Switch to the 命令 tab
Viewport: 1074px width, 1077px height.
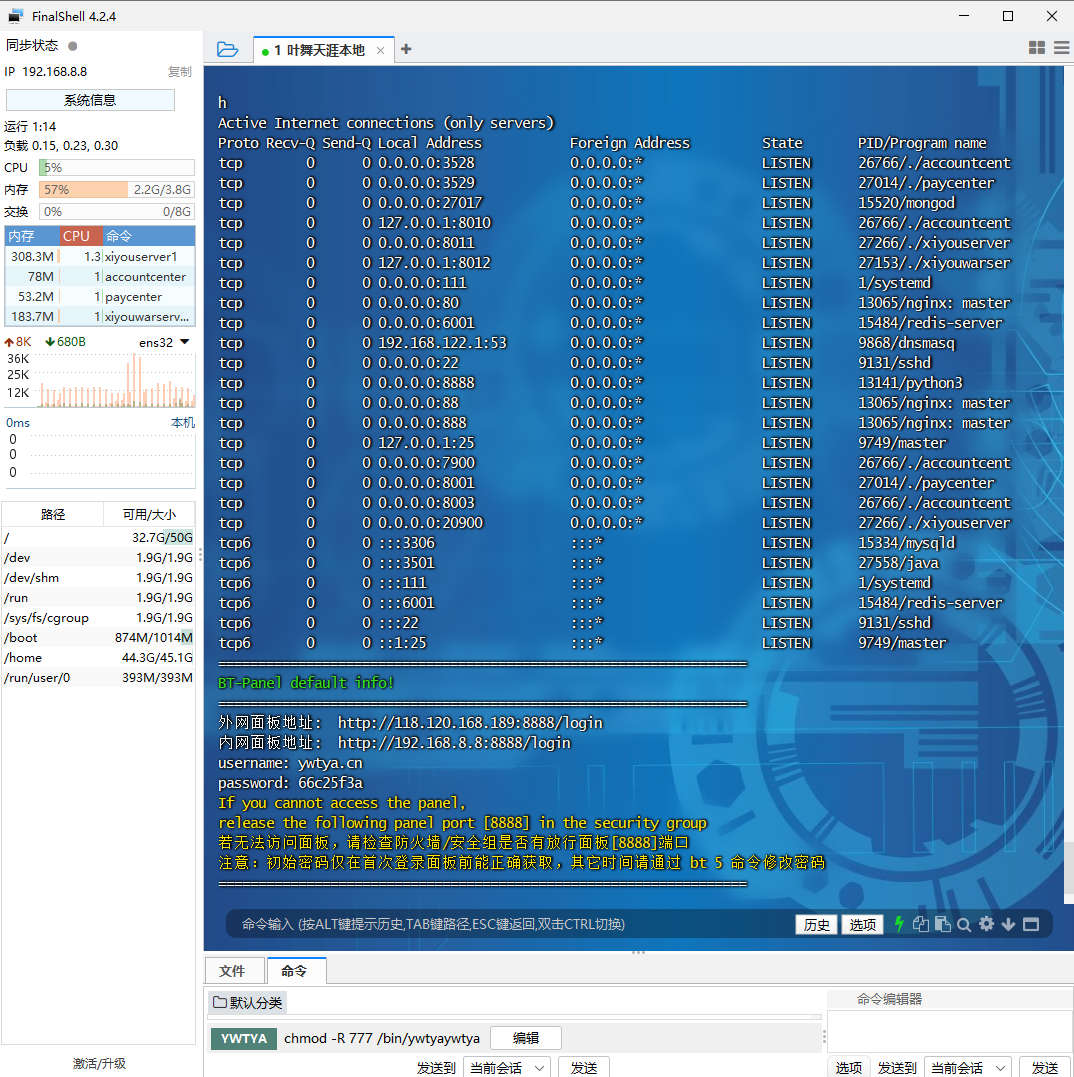point(296,971)
